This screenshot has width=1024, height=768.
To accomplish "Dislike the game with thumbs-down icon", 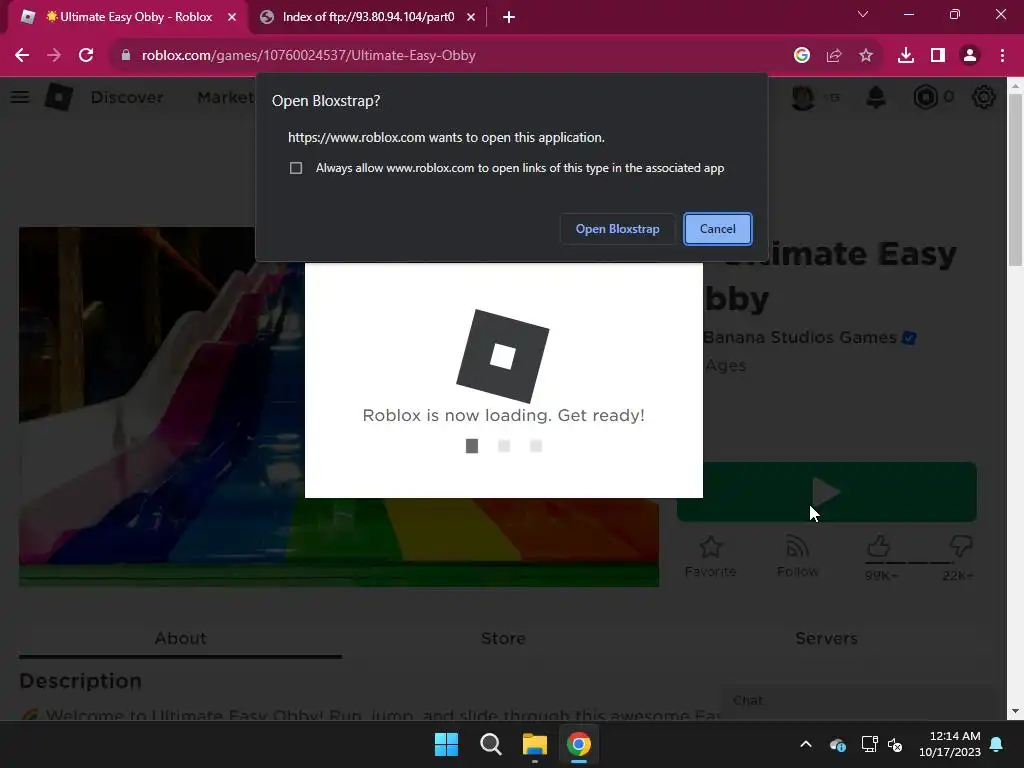I will [x=961, y=546].
